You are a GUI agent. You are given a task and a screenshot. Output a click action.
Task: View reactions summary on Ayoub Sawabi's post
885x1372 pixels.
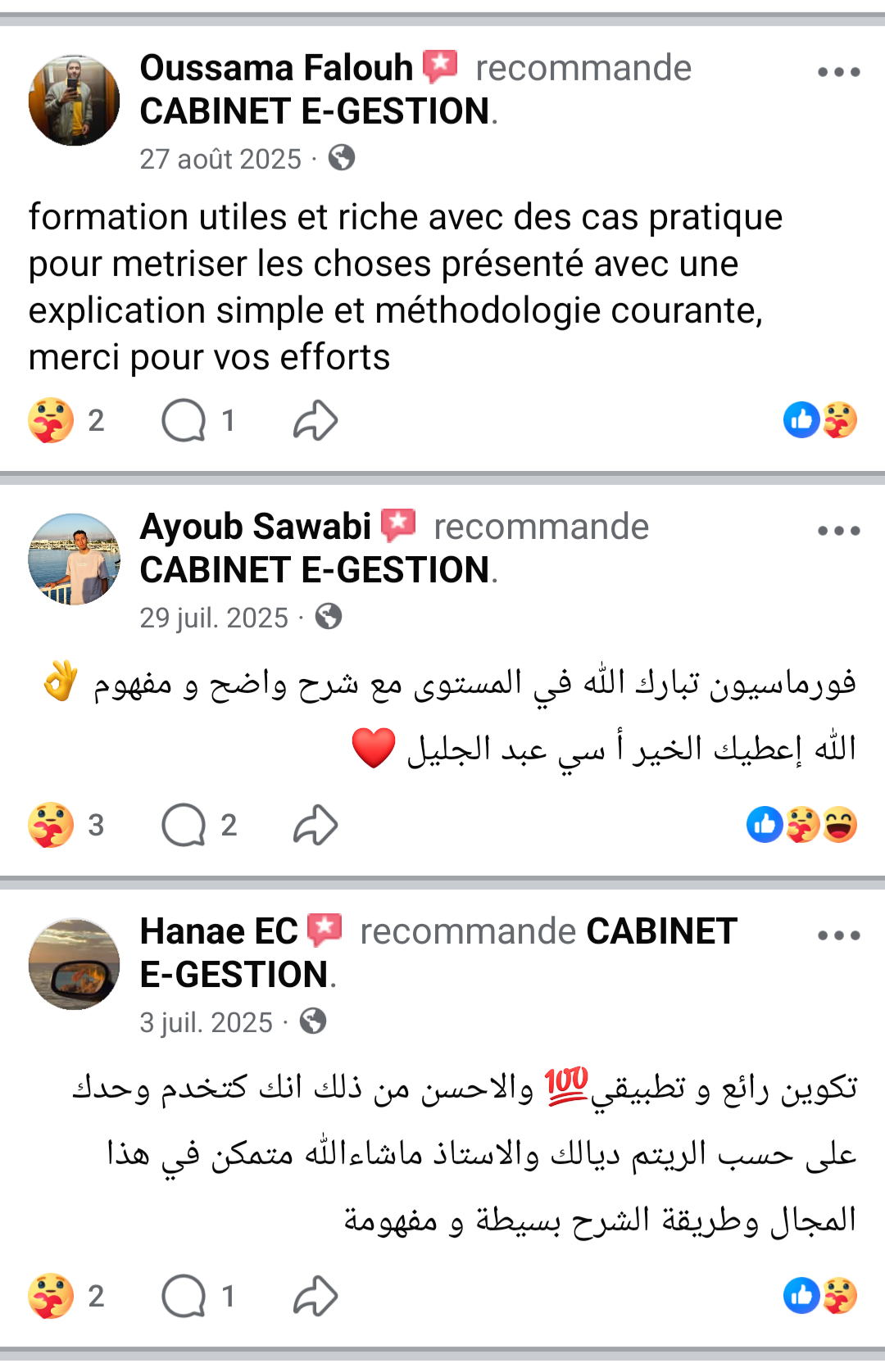coord(801,825)
